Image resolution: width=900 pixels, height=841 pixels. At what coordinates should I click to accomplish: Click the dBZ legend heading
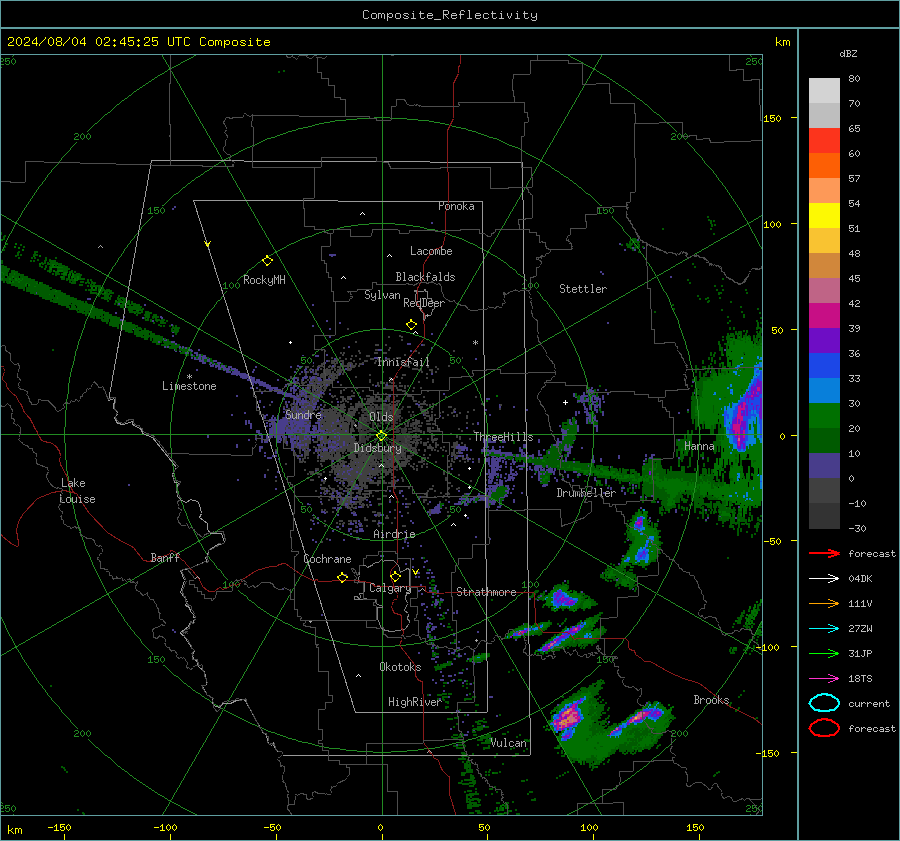(x=848, y=53)
